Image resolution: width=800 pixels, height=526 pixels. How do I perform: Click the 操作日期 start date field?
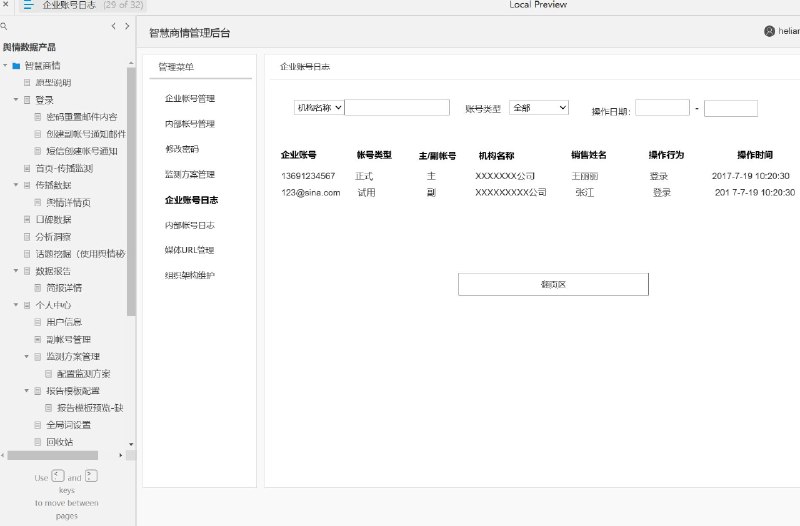coord(662,108)
